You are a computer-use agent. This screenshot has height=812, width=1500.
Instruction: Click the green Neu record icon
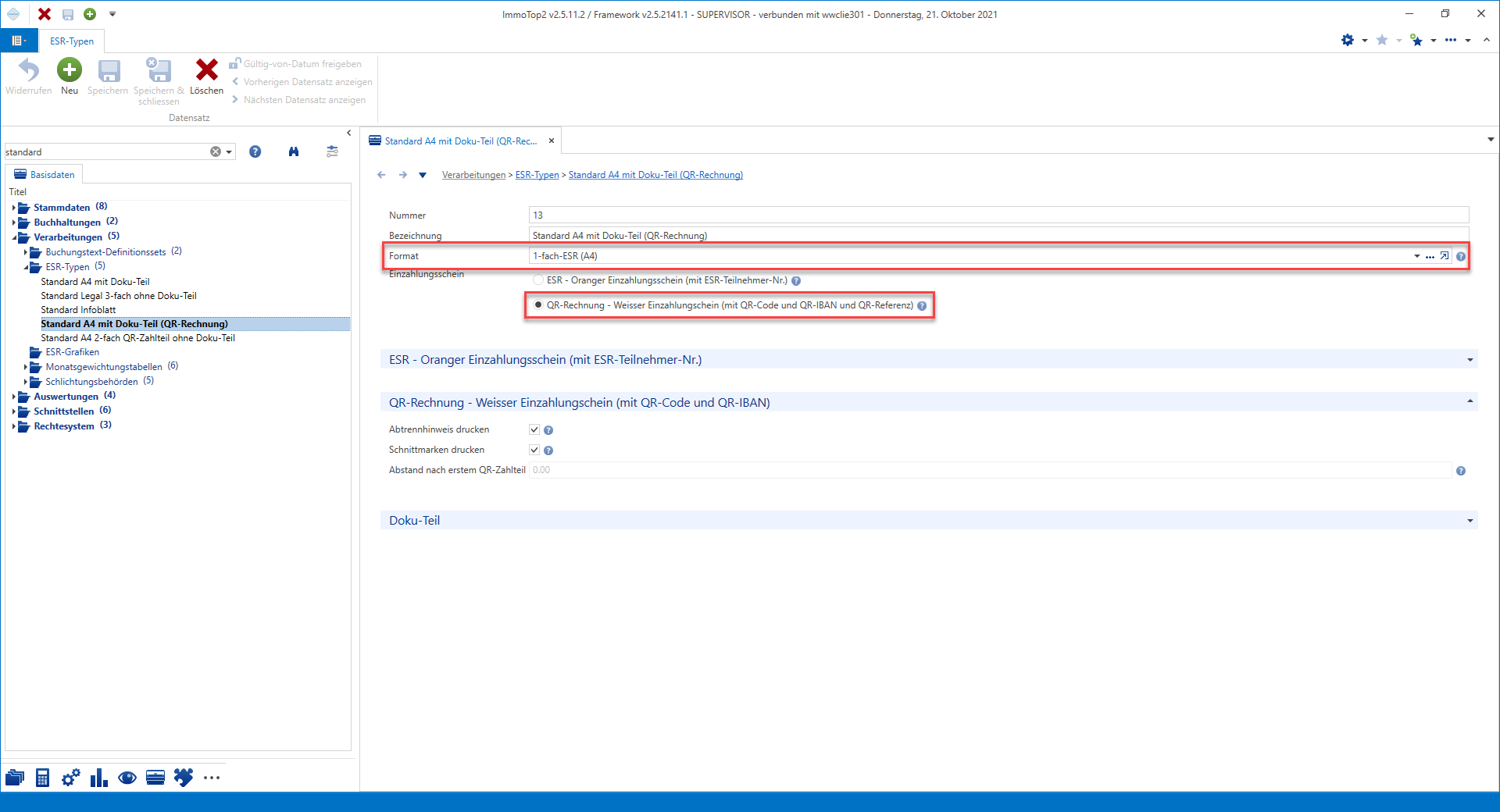70,70
